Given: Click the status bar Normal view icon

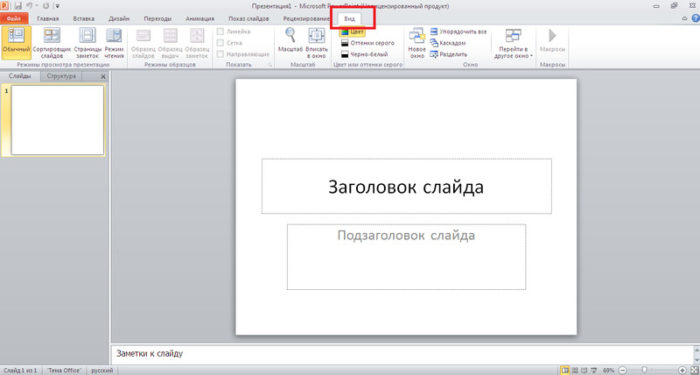Looking at the screenshot, I should (565, 371).
